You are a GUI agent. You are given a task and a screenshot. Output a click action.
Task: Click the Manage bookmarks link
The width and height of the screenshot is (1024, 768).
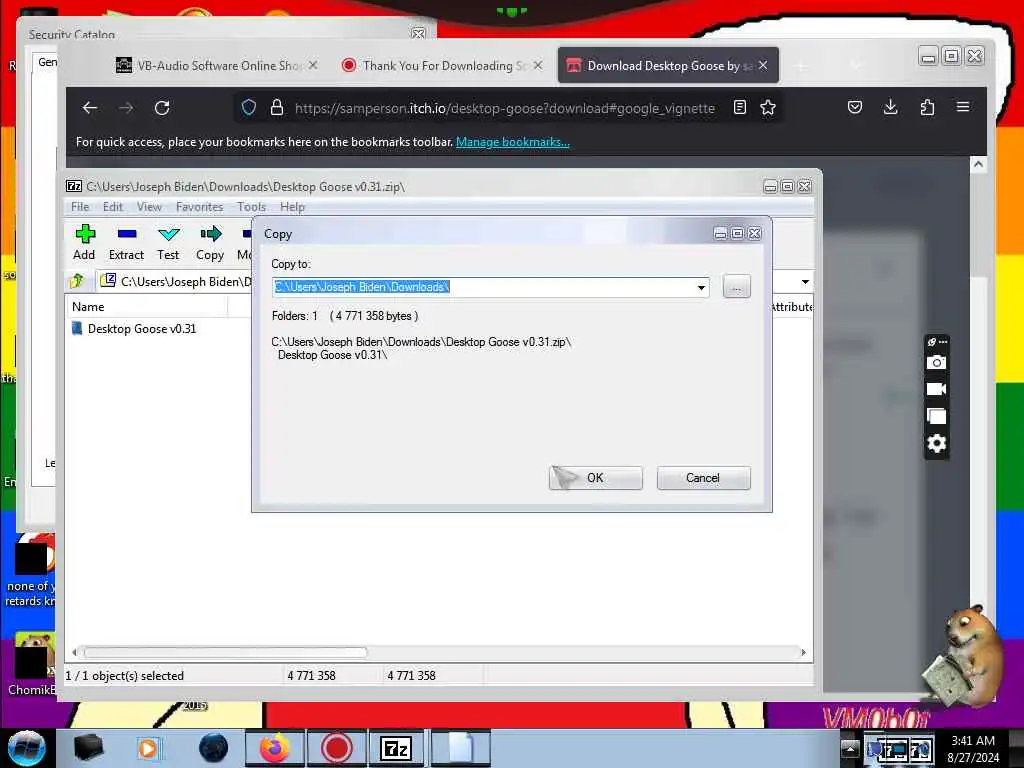point(513,142)
